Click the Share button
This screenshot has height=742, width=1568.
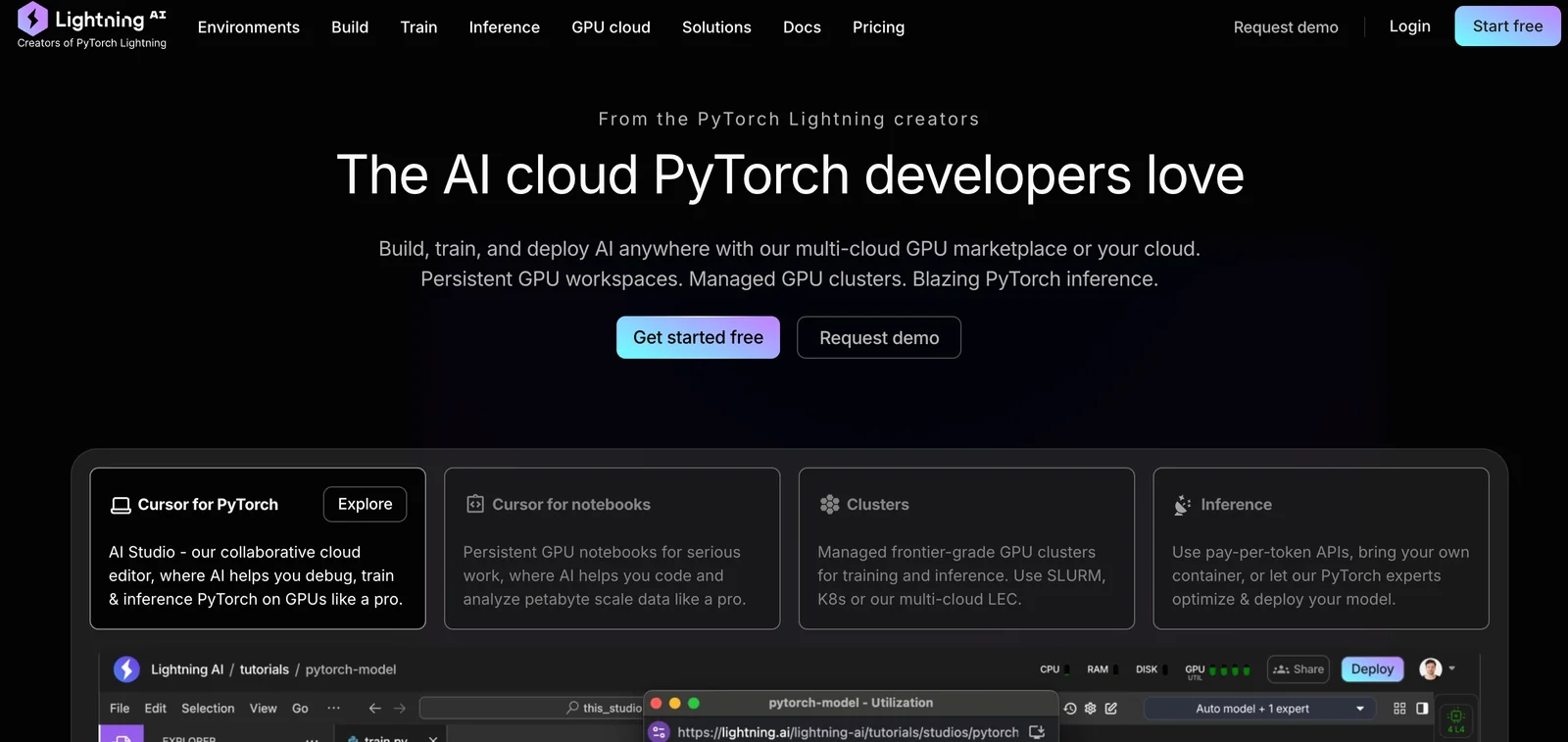[x=1298, y=669]
